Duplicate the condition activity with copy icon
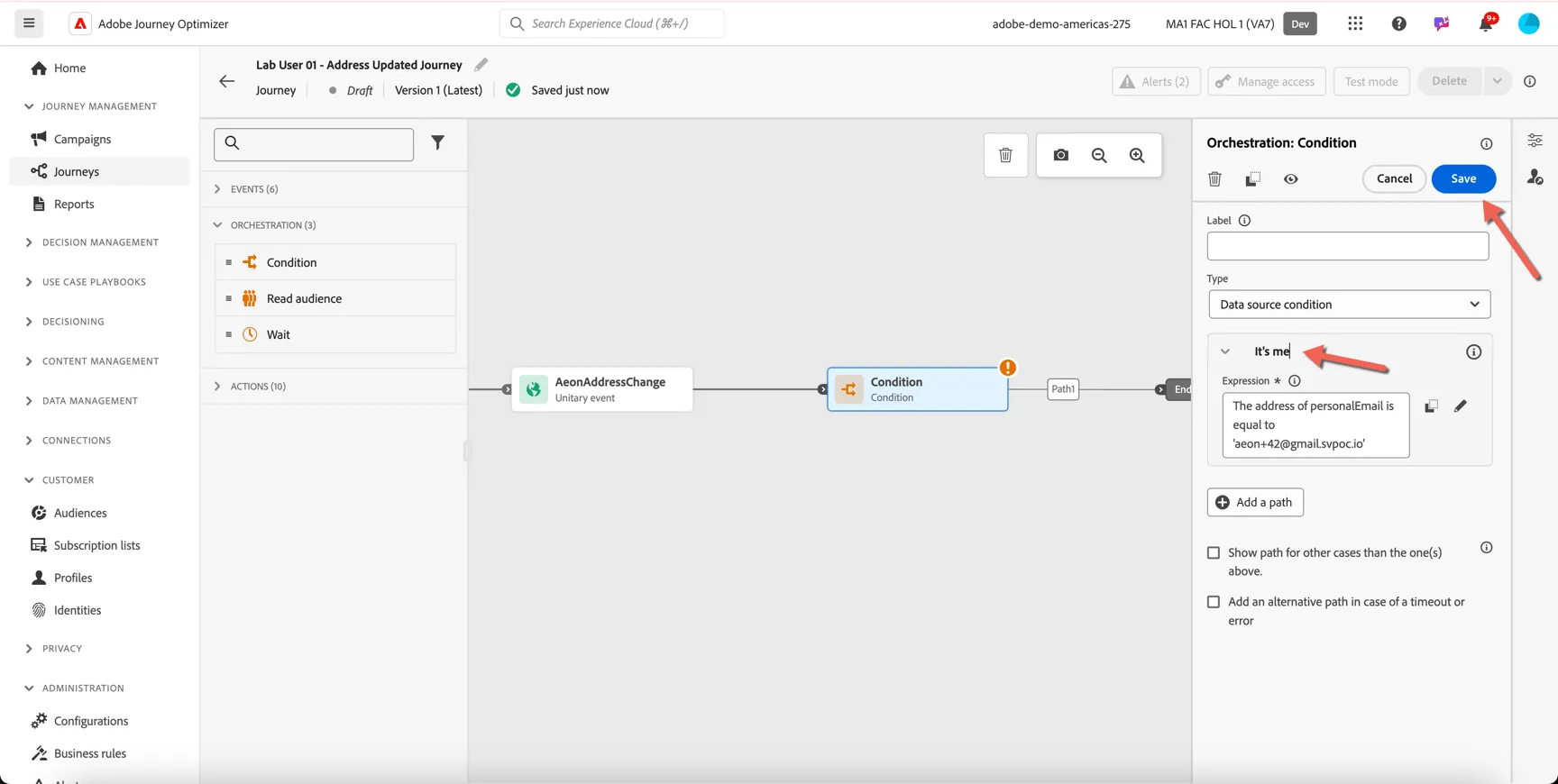 coord(1252,178)
